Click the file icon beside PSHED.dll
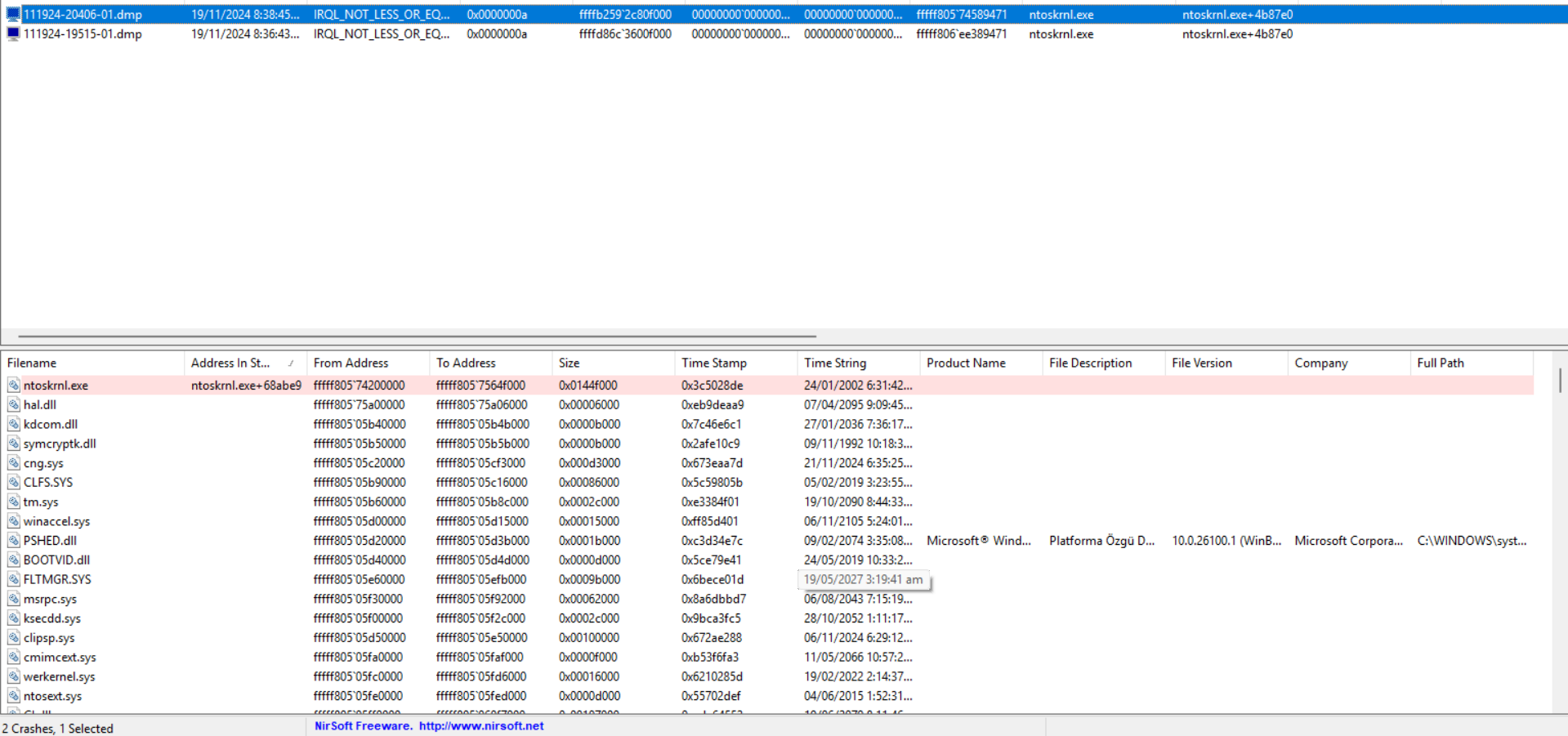The image size is (1568, 736). [14, 541]
